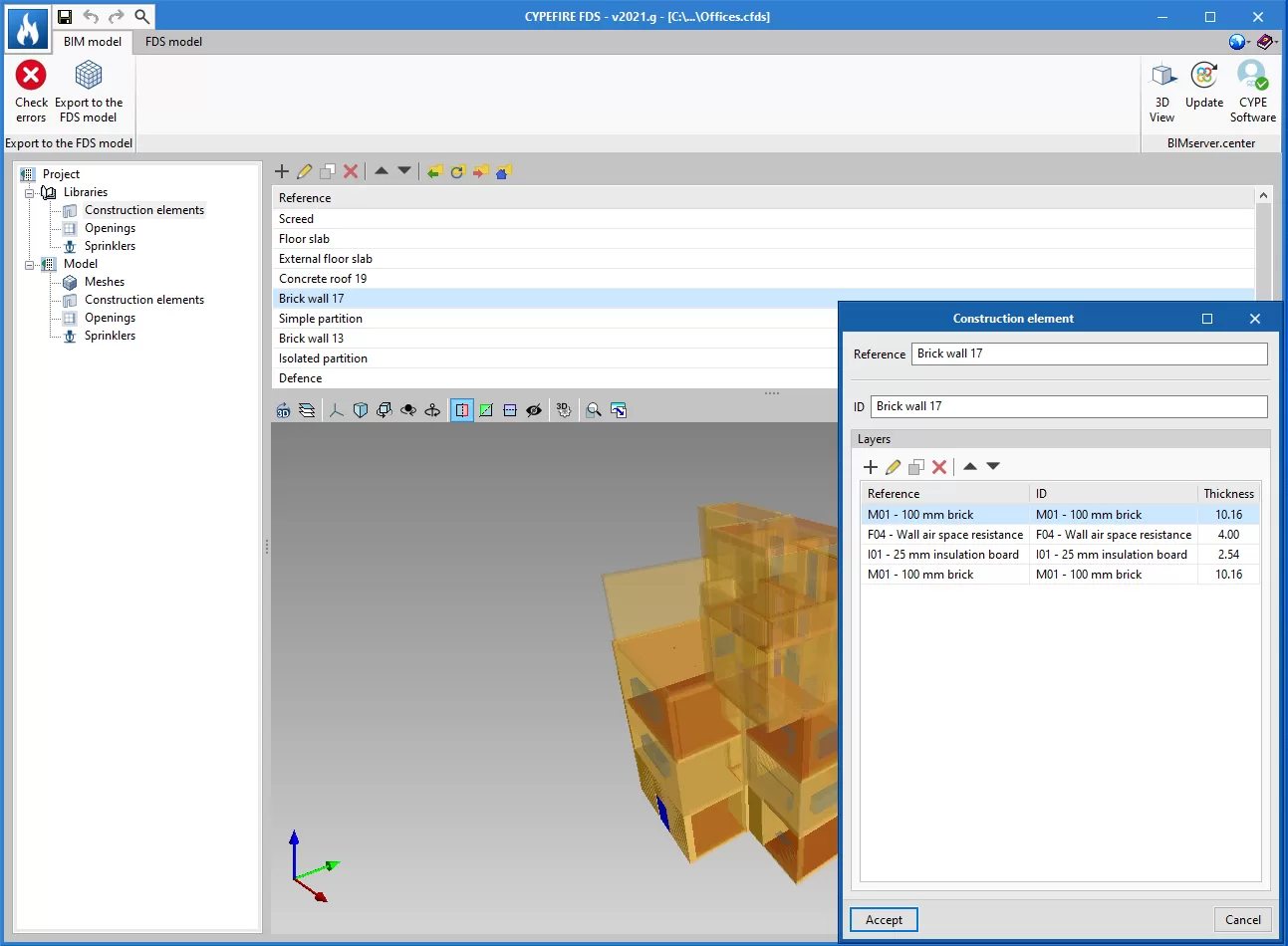The height and width of the screenshot is (946, 1288).
Task: Add a layer with dialog plus icon
Action: [x=871, y=466]
